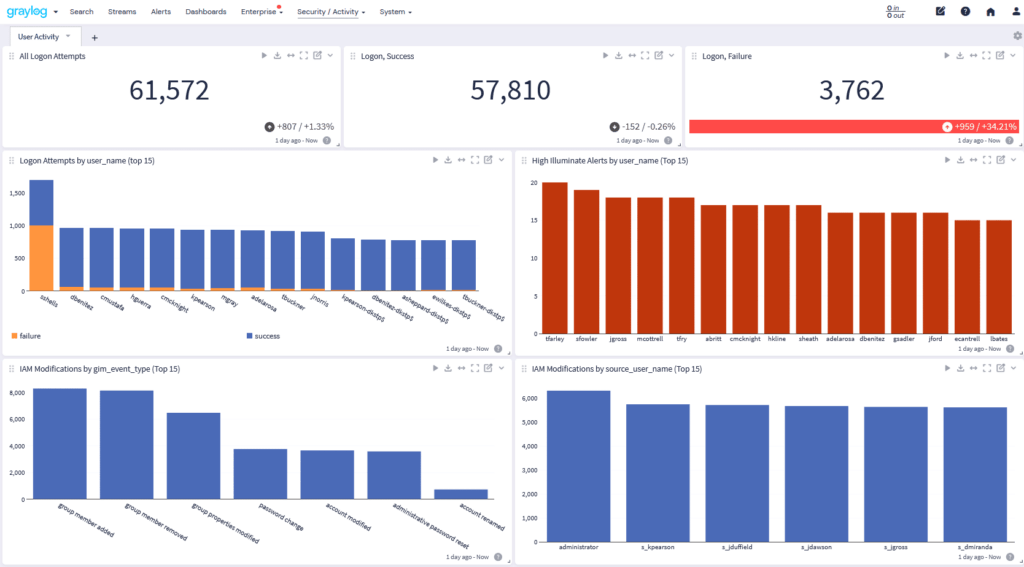Toggle the success series in chart legend

tap(263, 337)
